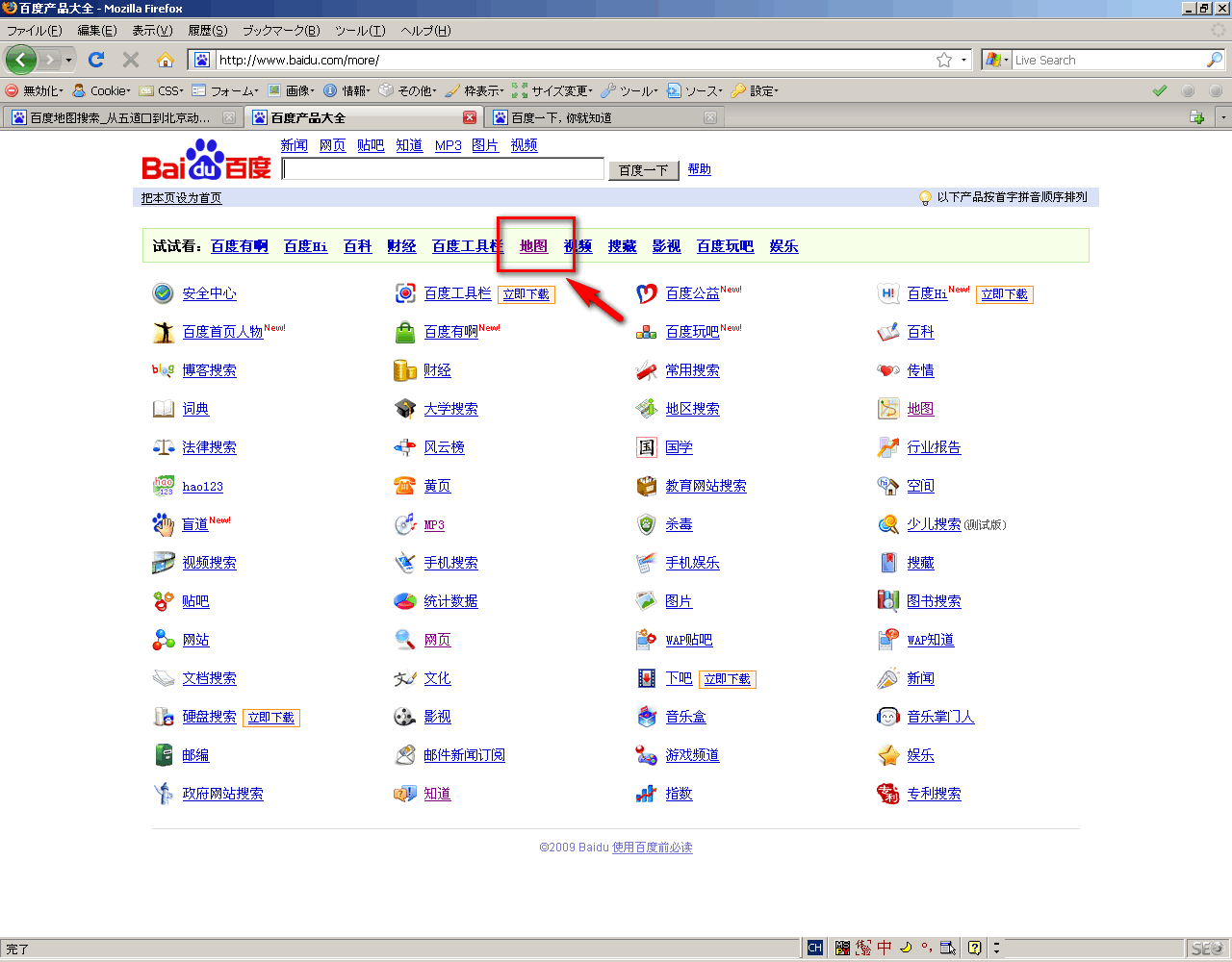Click the 博客搜索 blog icon
Viewport: 1232px width, 962px height.
point(164,370)
